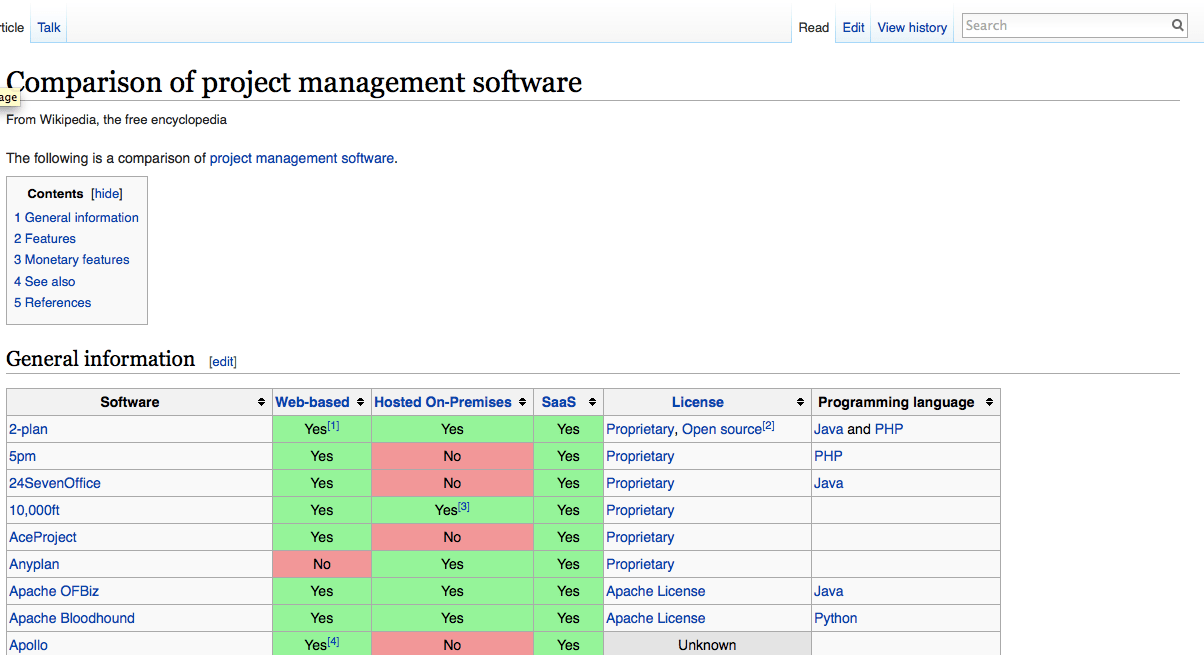Open the Web-based header link
Screen dimensions: 1204x655
(x=312, y=402)
